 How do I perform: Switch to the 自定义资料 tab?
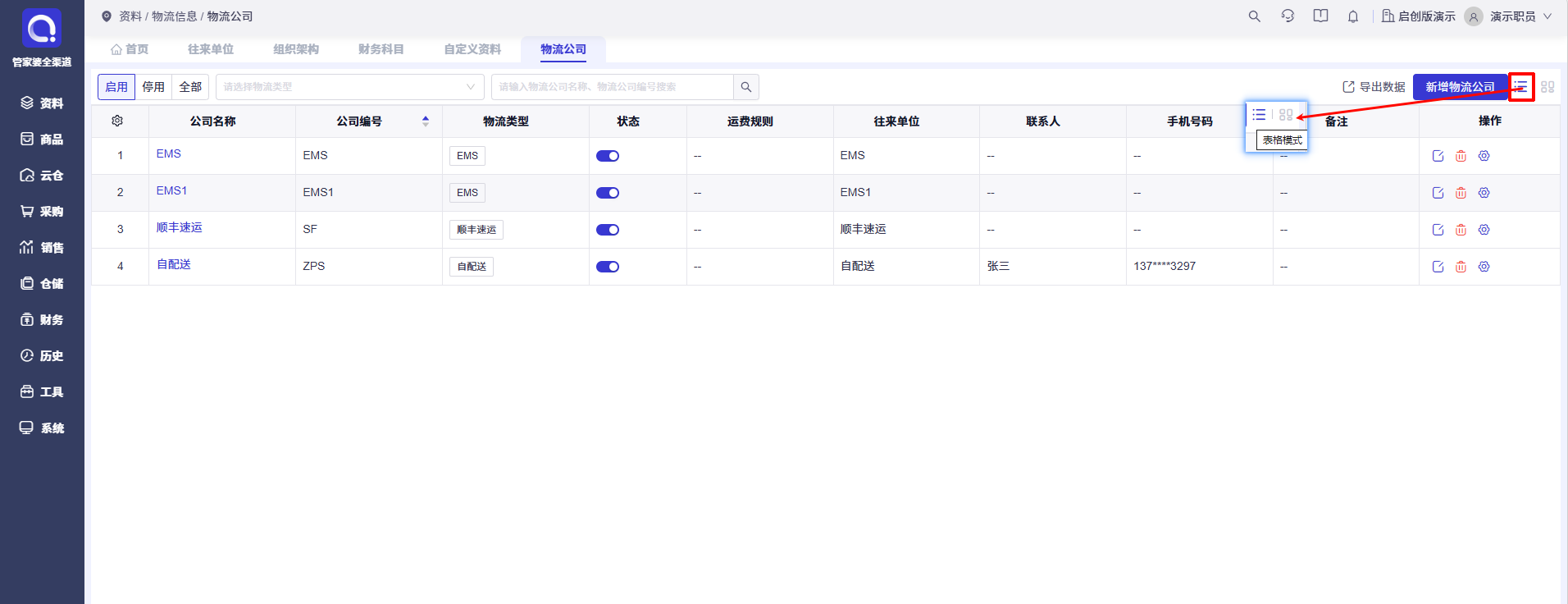[472, 49]
